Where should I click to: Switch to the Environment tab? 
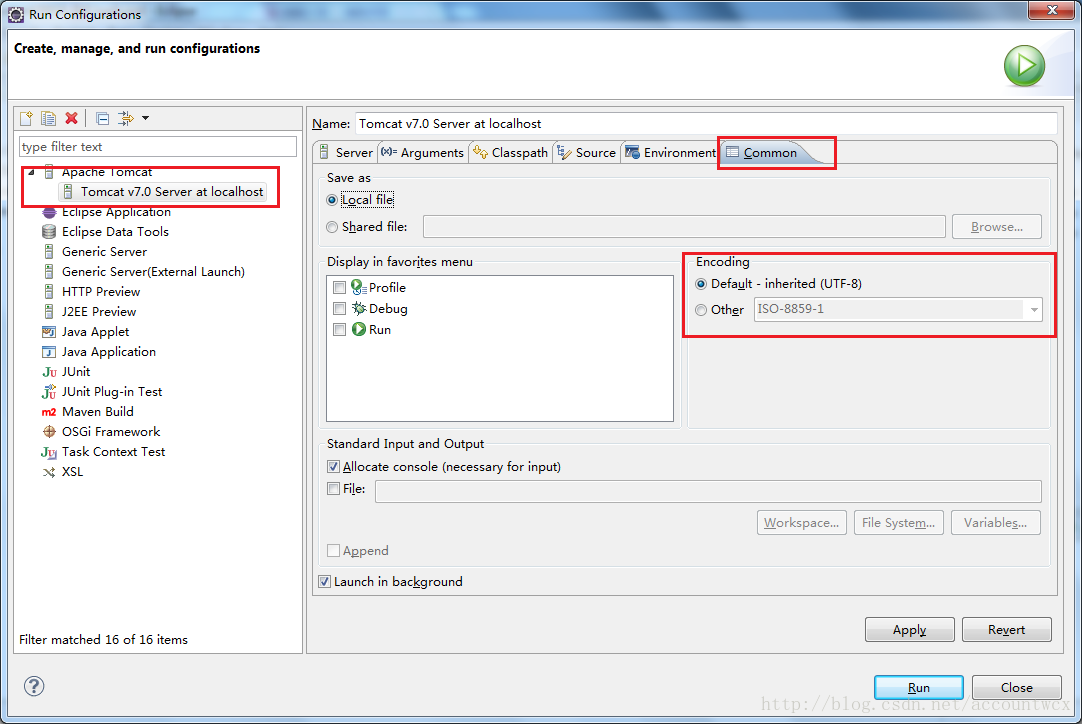(x=671, y=153)
